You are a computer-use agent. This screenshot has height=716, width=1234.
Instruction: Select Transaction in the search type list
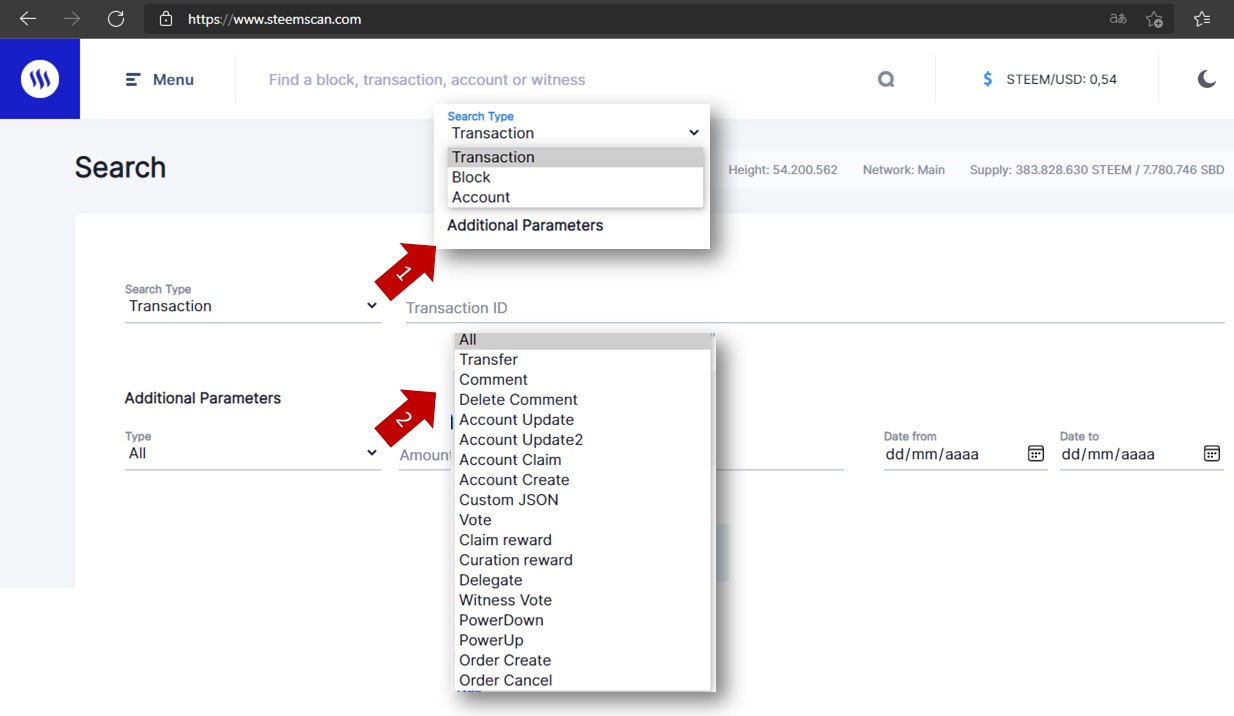tap(575, 157)
